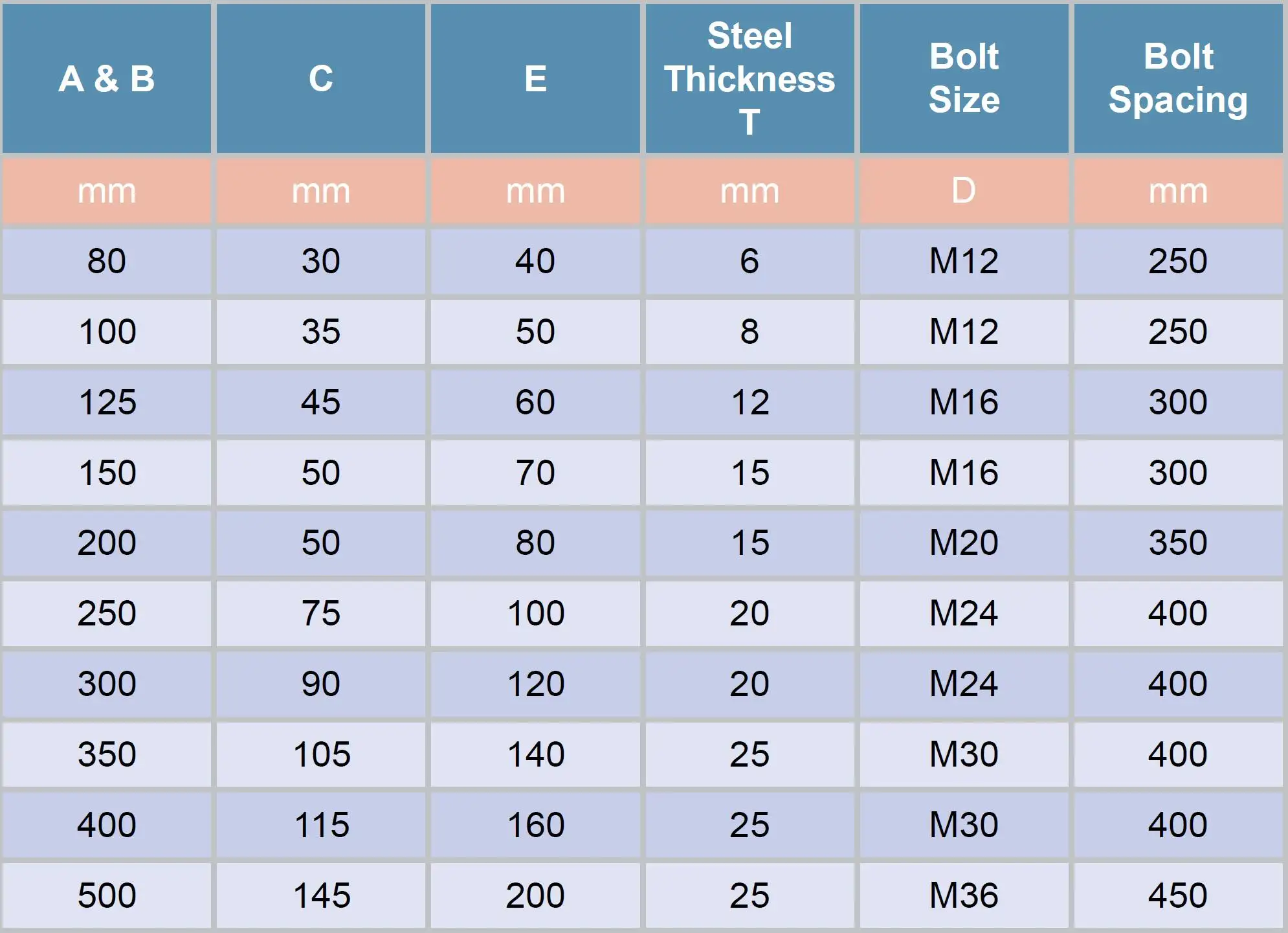The height and width of the screenshot is (933, 1288).
Task: Click the 450 bolt spacing cell
Action: click(x=1178, y=895)
